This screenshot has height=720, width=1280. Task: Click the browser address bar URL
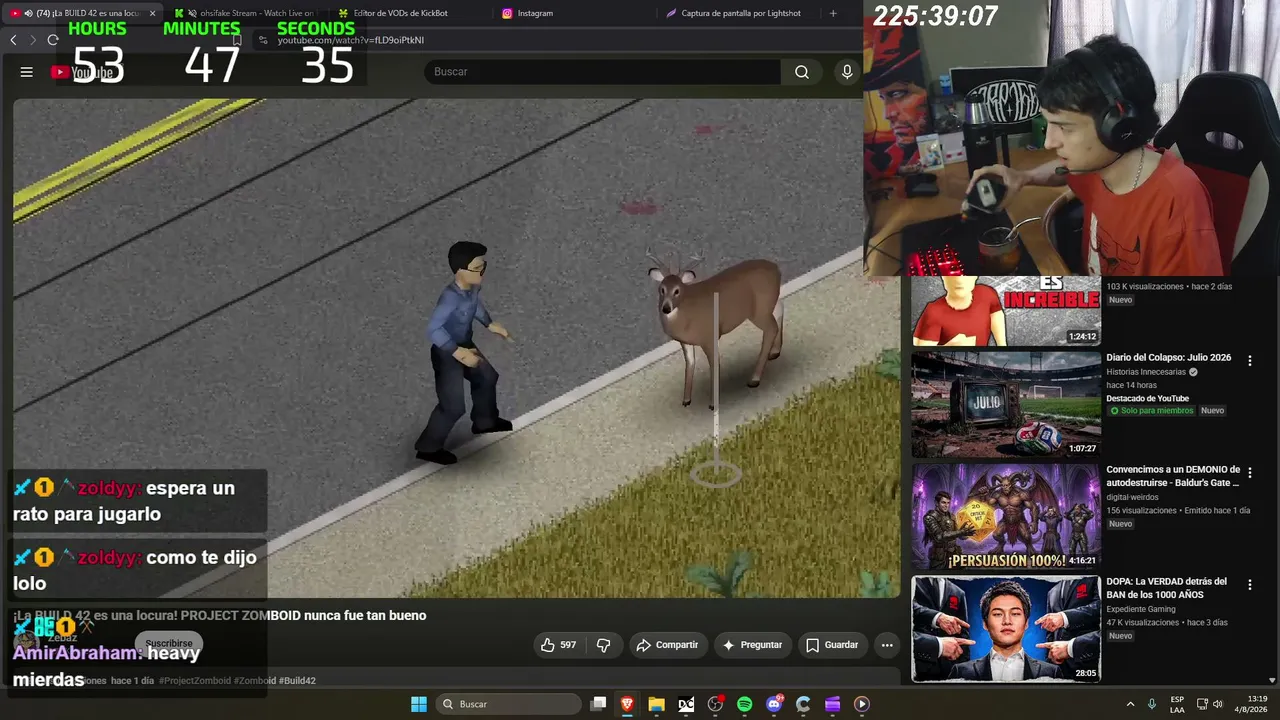point(351,40)
